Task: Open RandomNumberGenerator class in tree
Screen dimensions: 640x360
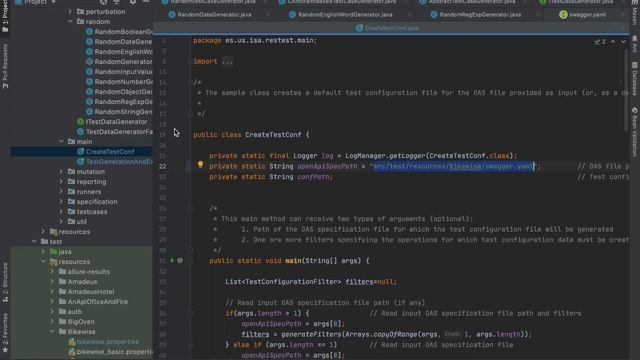Action: point(119,82)
